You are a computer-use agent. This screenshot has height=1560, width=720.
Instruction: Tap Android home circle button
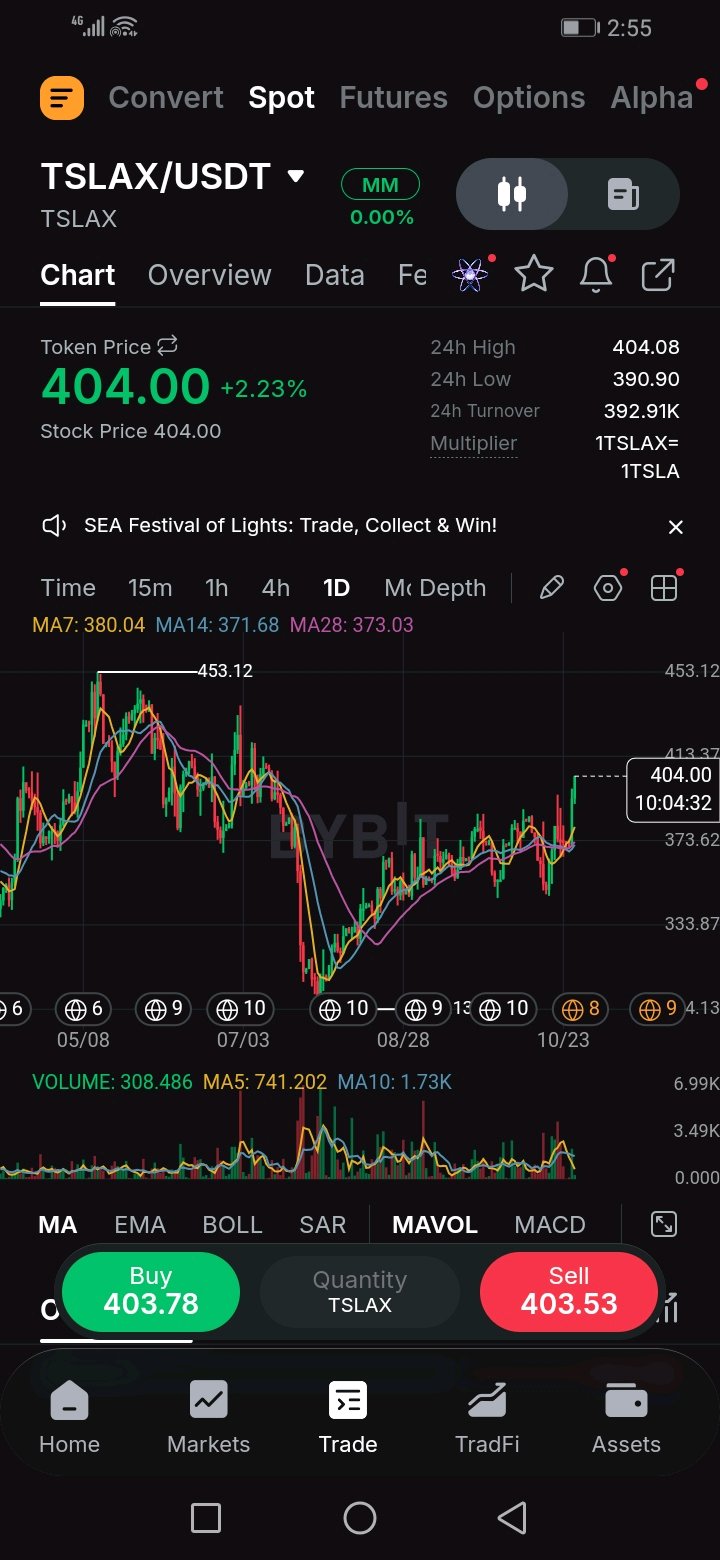pos(360,1518)
